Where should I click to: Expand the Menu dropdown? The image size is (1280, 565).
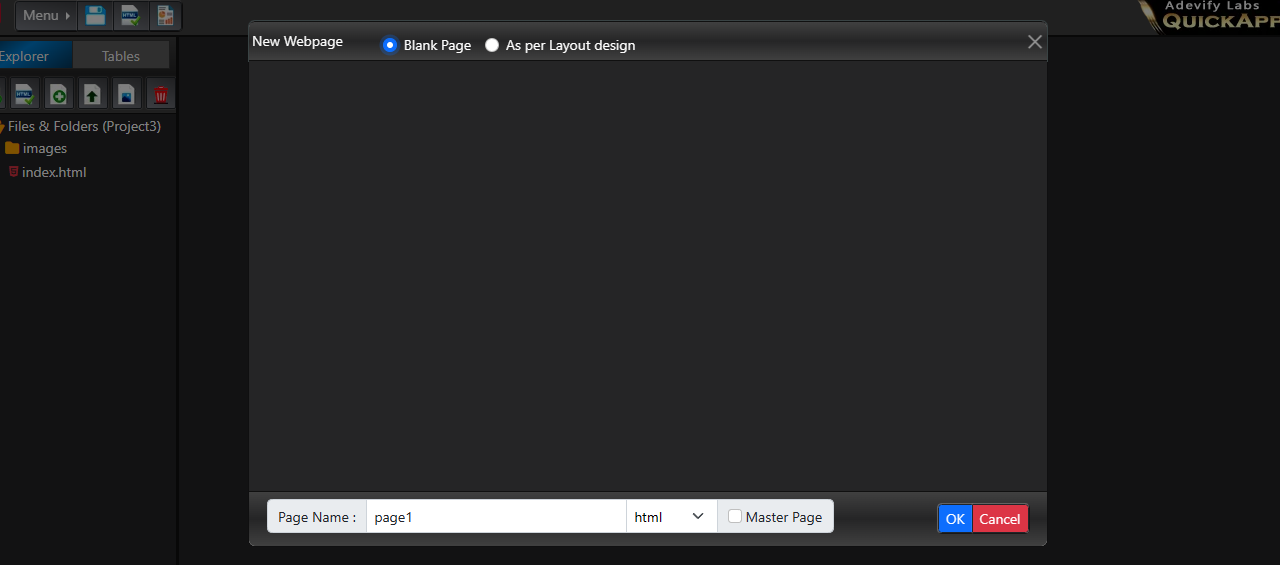click(x=47, y=16)
